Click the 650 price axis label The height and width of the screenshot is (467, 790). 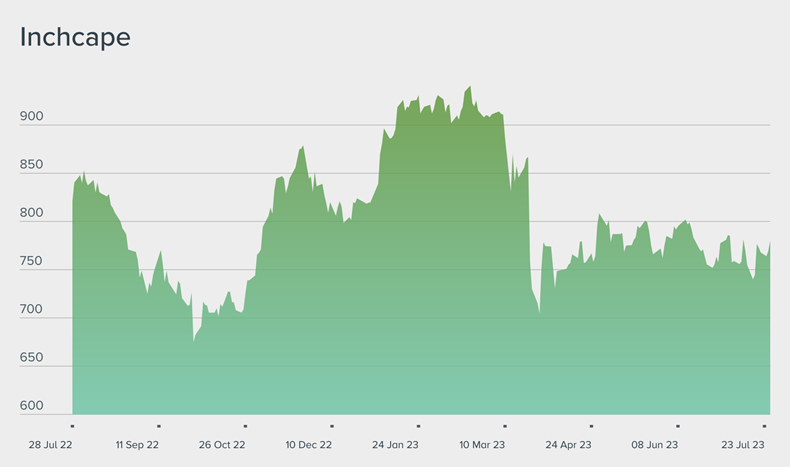32,357
